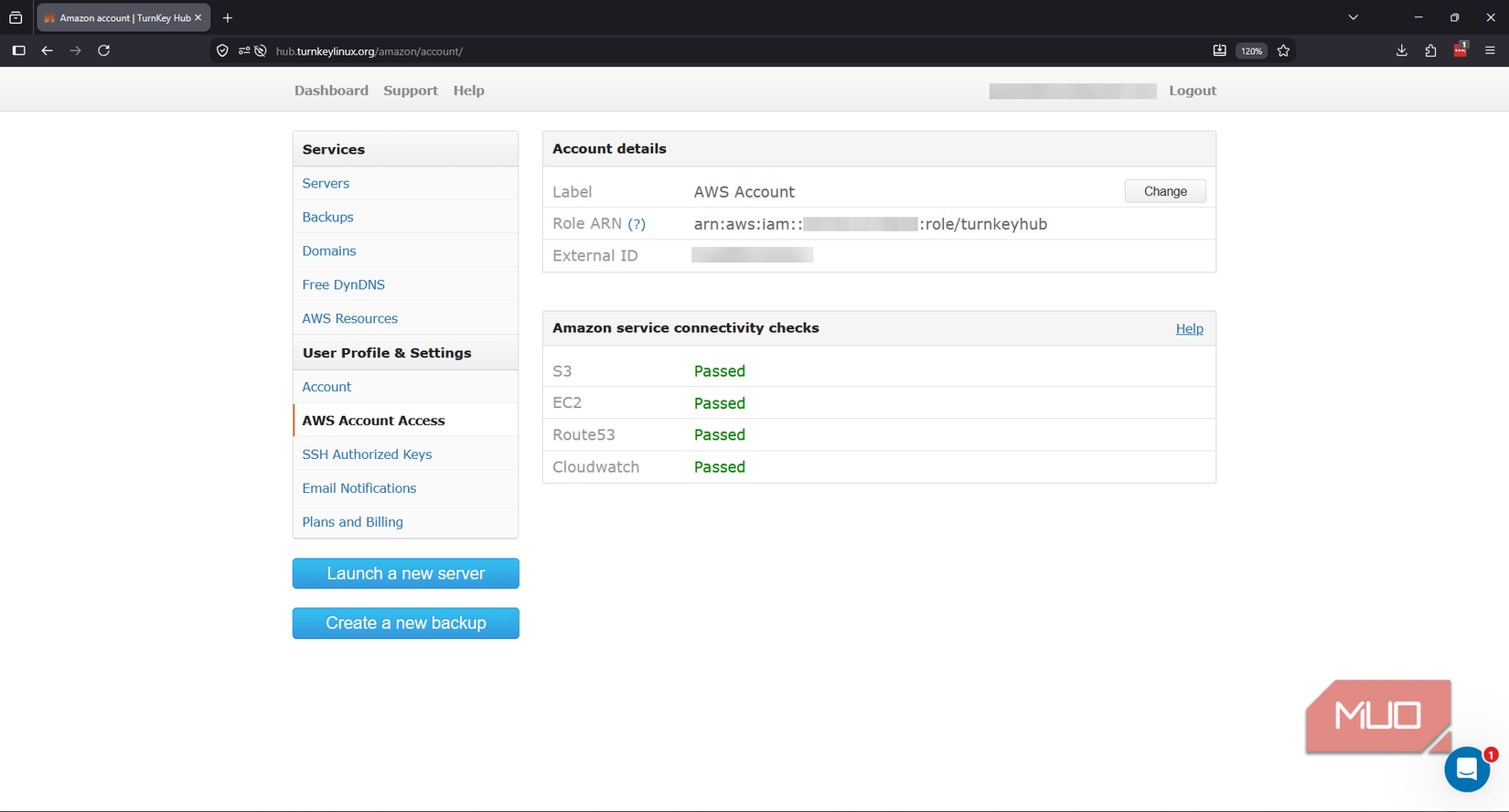Open Servers in the Services sidebar

point(326,183)
